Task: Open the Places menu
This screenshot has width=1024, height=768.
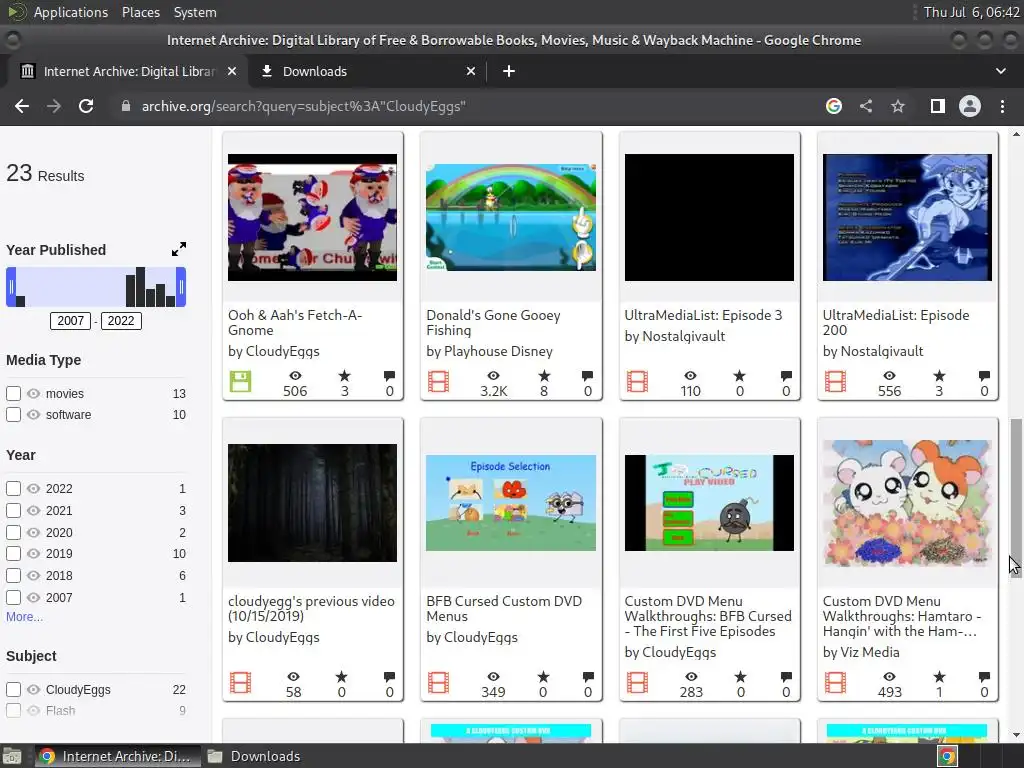Action: coord(141,12)
